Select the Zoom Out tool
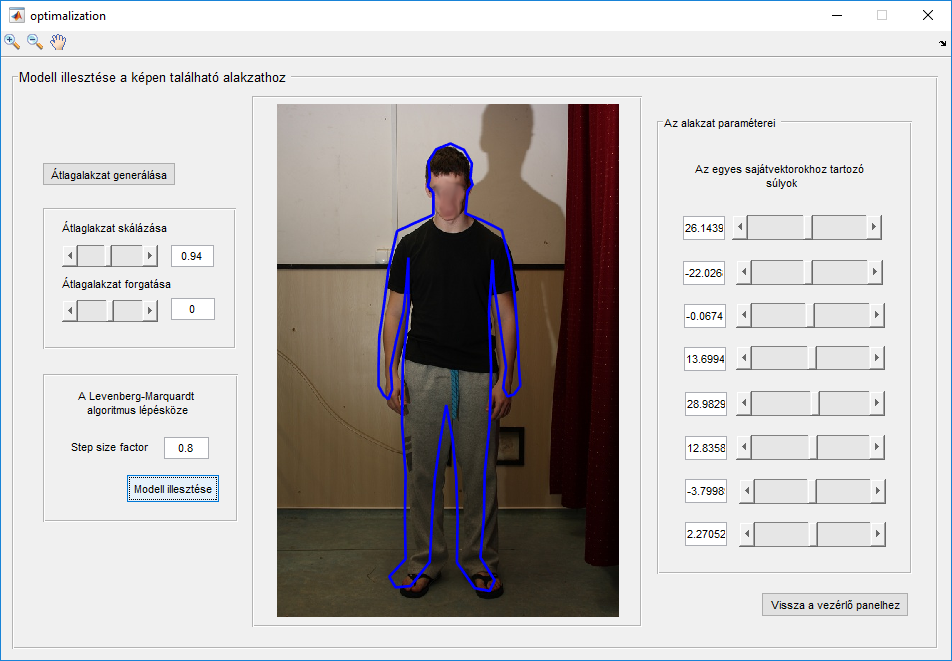 (35, 42)
